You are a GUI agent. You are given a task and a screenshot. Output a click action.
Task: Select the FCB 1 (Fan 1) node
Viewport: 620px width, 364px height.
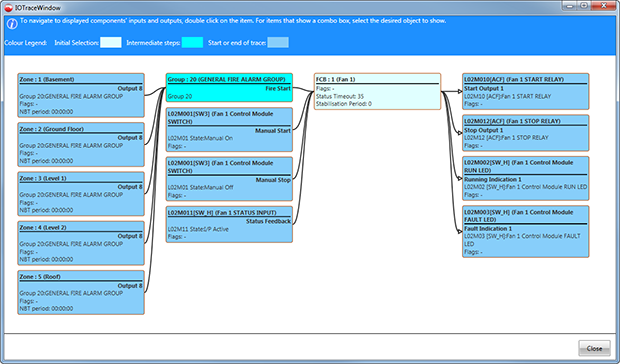378,91
